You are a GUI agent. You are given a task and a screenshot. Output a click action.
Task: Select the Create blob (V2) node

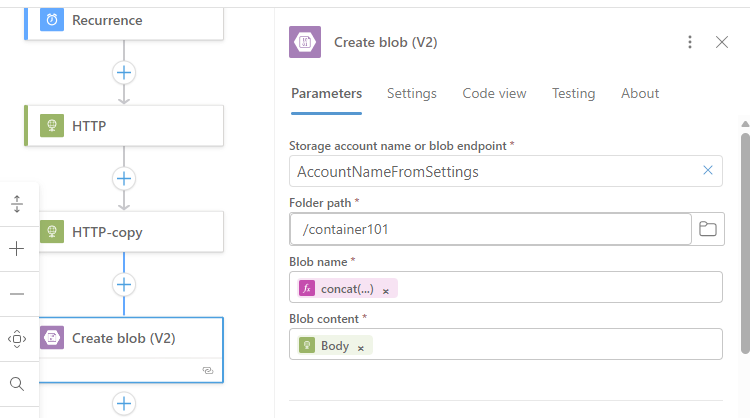pyautogui.click(x=131, y=350)
